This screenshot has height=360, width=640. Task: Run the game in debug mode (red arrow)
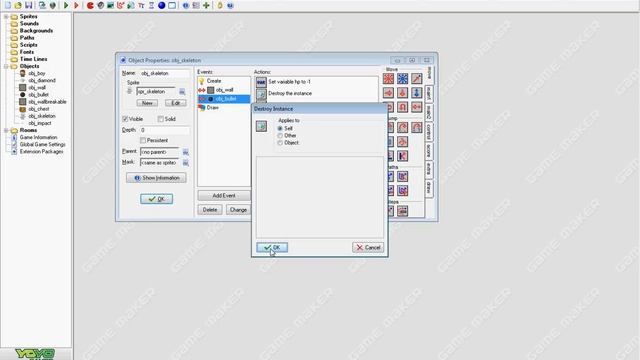click(x=76, y=5)
